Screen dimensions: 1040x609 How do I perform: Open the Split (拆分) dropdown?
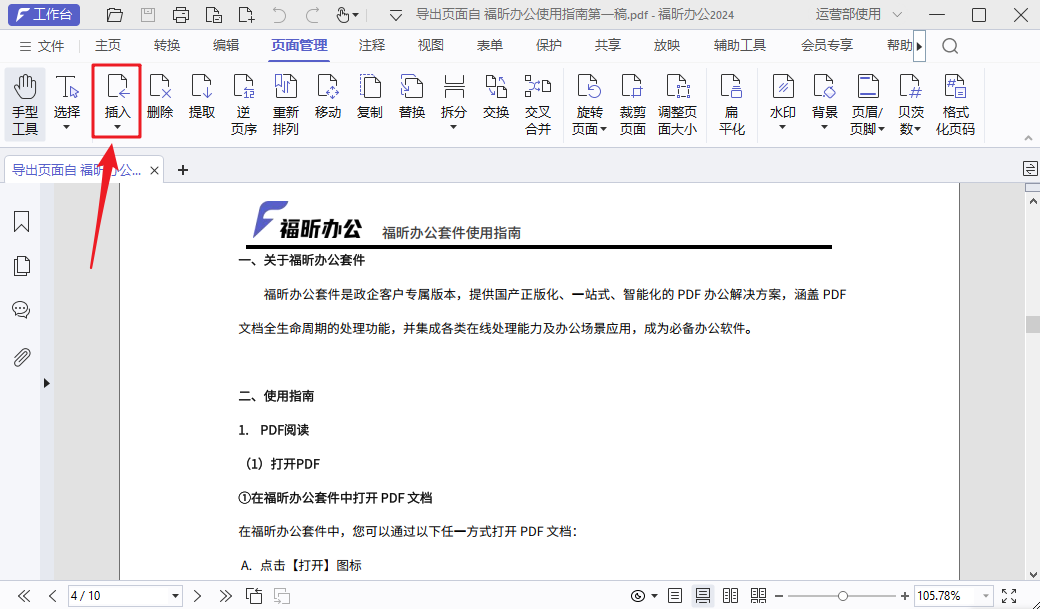pos(454,127)
